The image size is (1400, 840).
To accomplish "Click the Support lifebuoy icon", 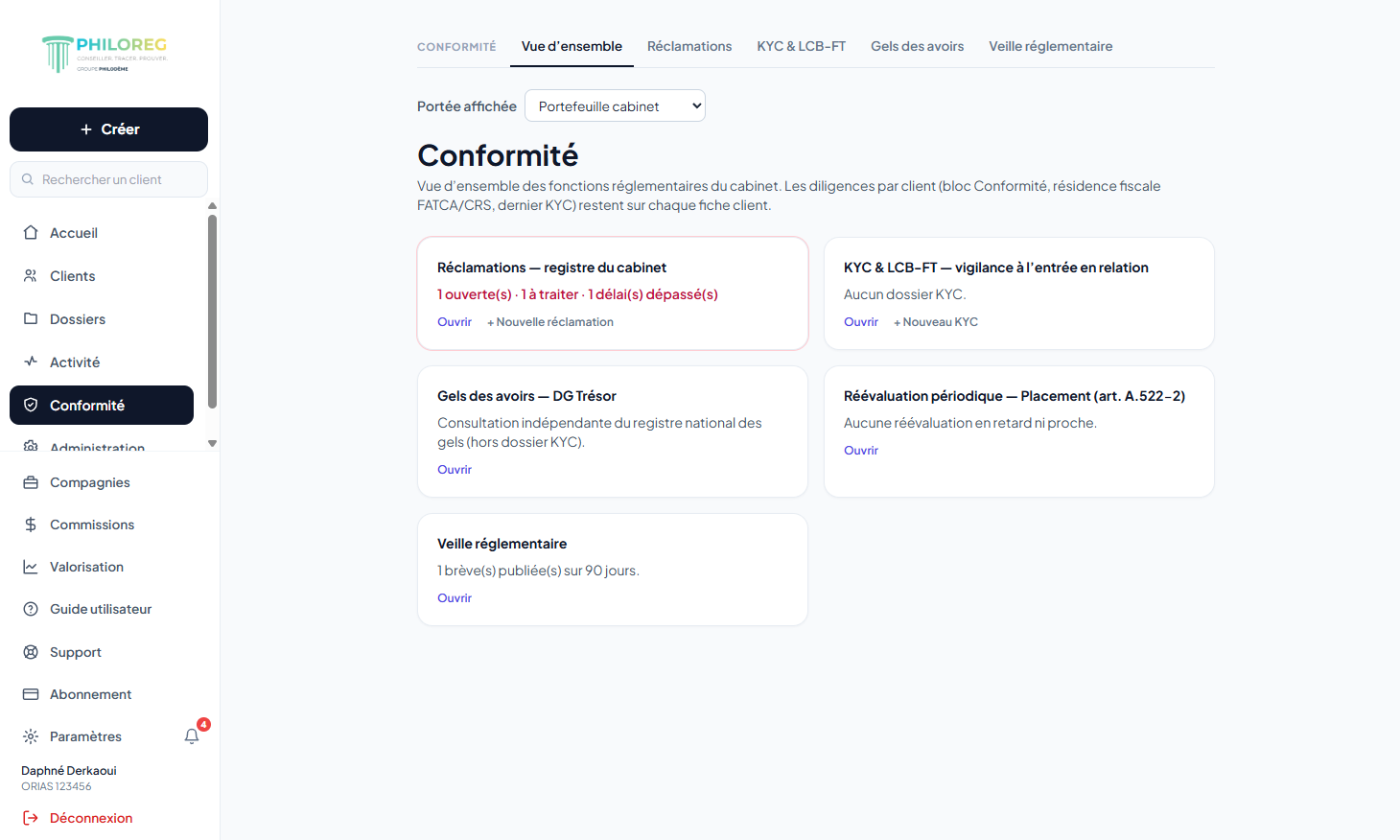I will click(x=31, y=652).
